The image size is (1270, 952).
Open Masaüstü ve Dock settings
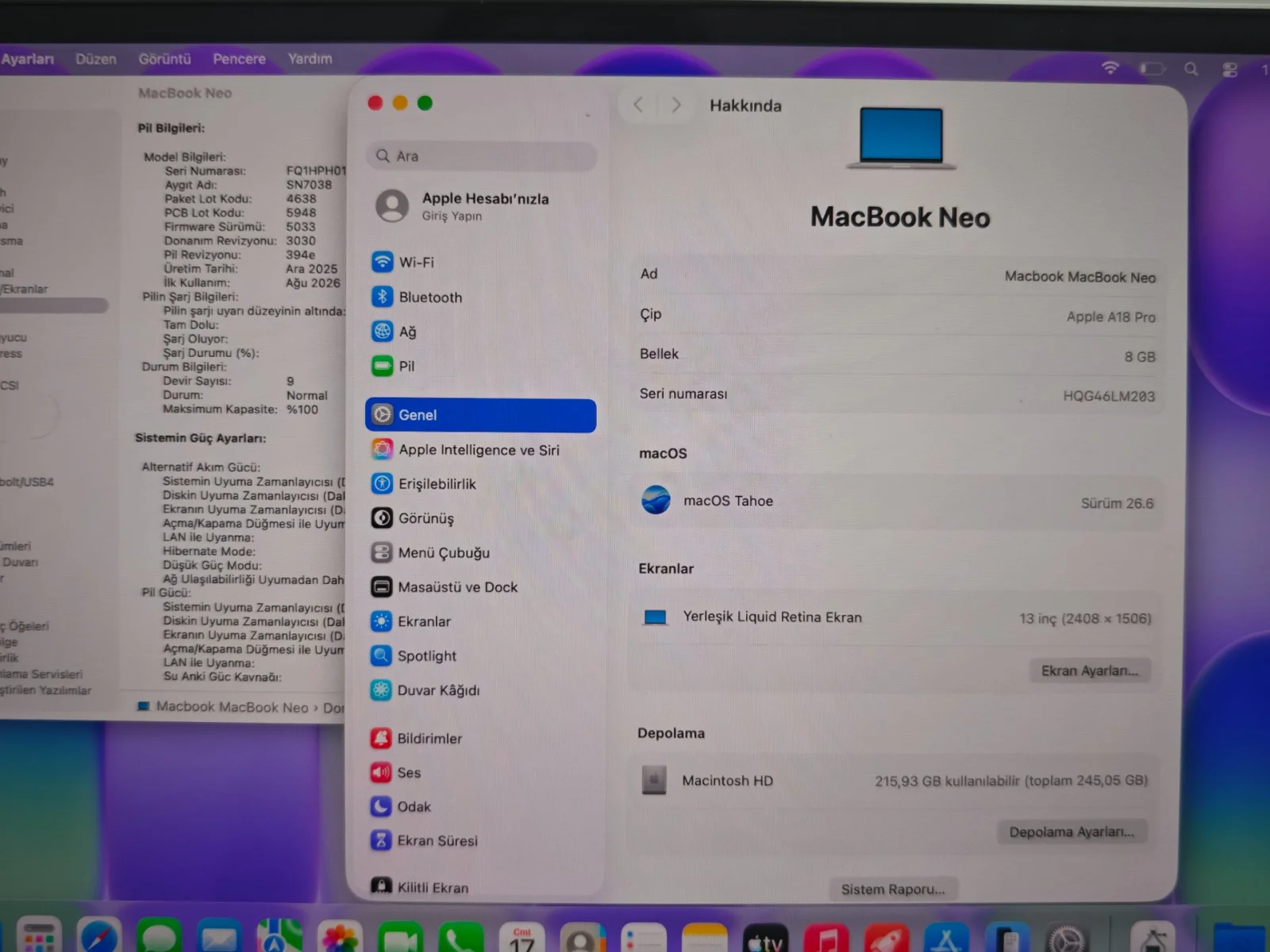coord(481,587)
